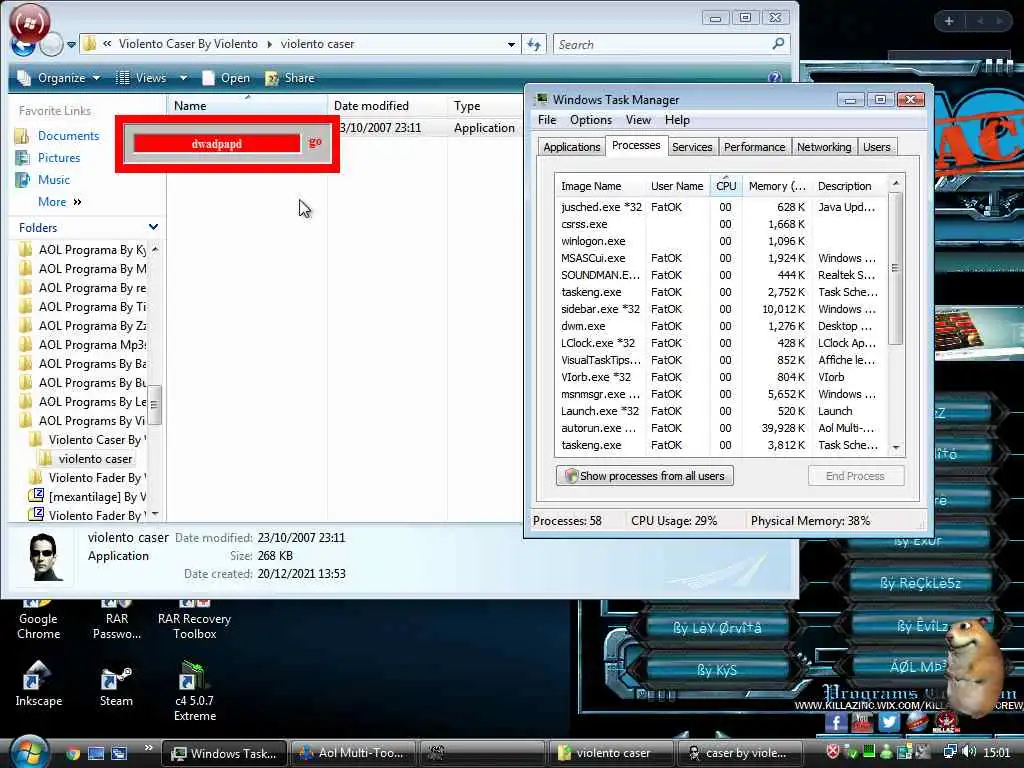
Task: Click the Views toolbar button
Action: tap(142, 78)
